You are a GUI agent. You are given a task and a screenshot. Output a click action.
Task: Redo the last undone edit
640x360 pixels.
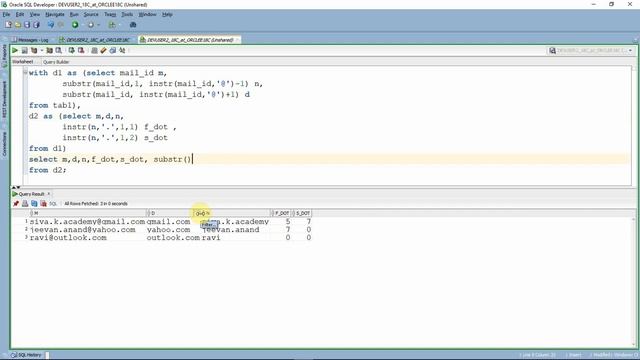click(61, 25)
